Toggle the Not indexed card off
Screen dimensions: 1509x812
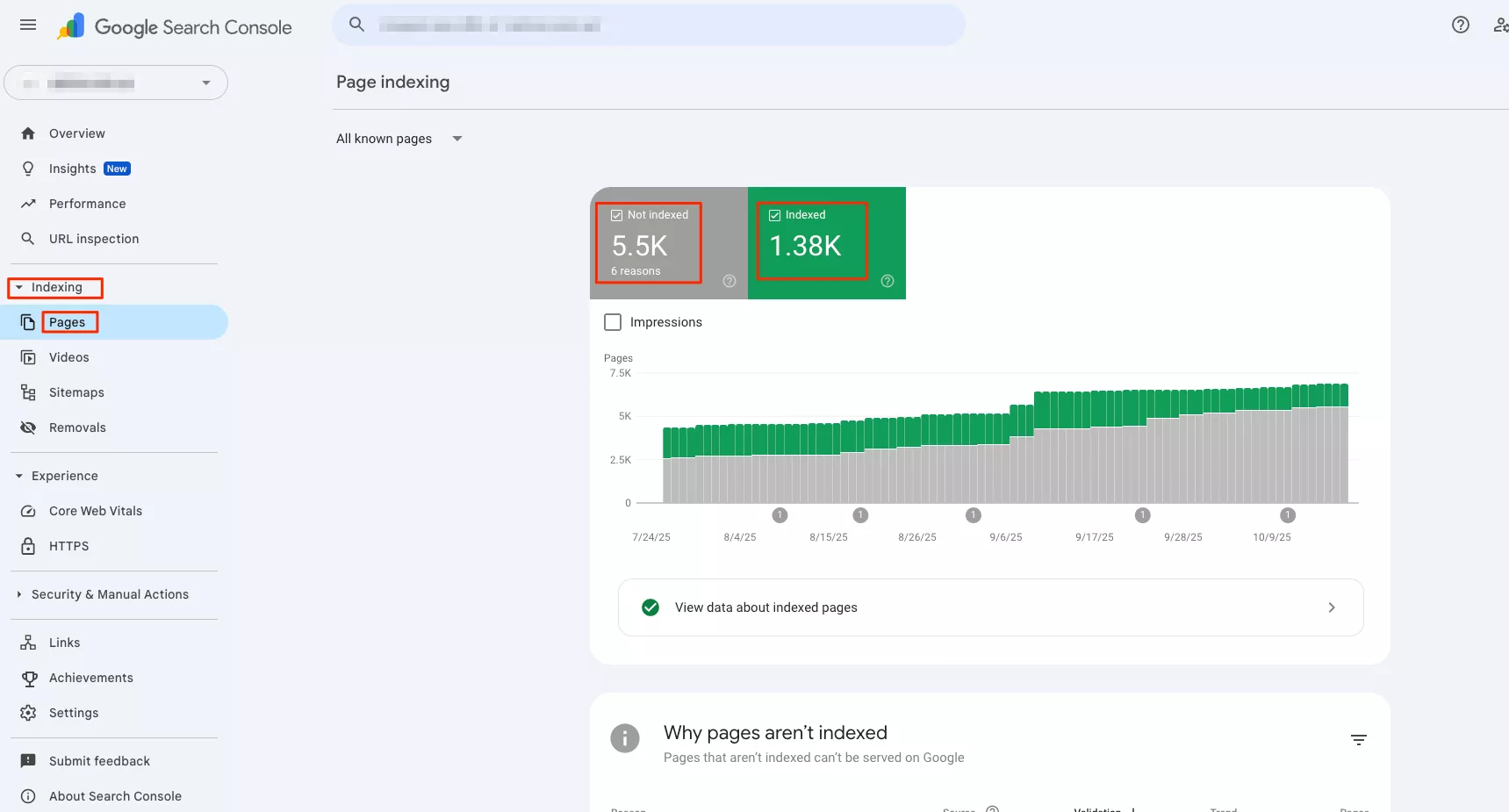click(x=650, y=243)
